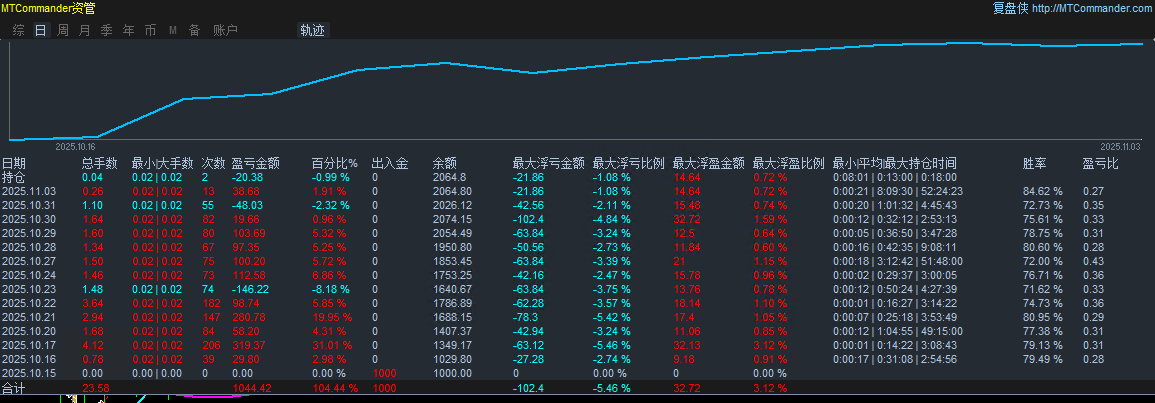Viewport: 1155px width, 403px height.
Task: Open the 周 weekly tab
Action: (63, 30)
